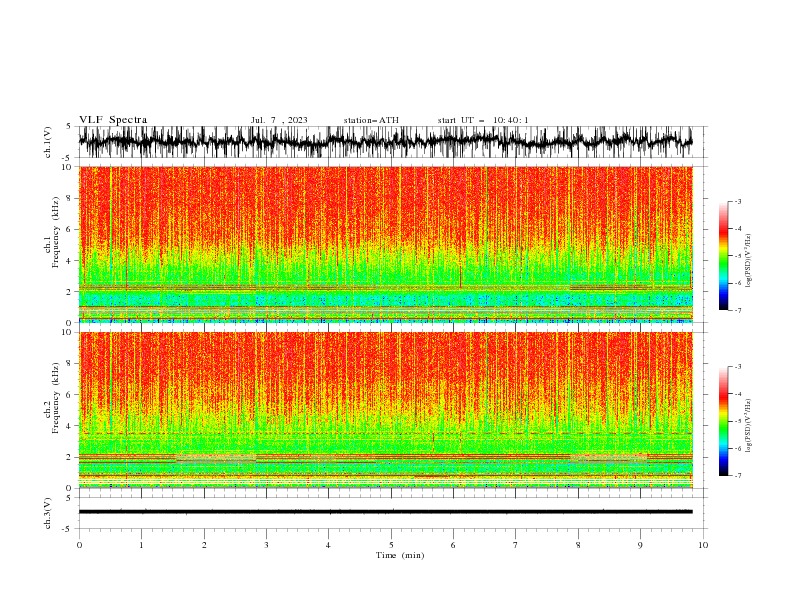
Task: Click time axis tick label "6"
Action: point(453,545)
